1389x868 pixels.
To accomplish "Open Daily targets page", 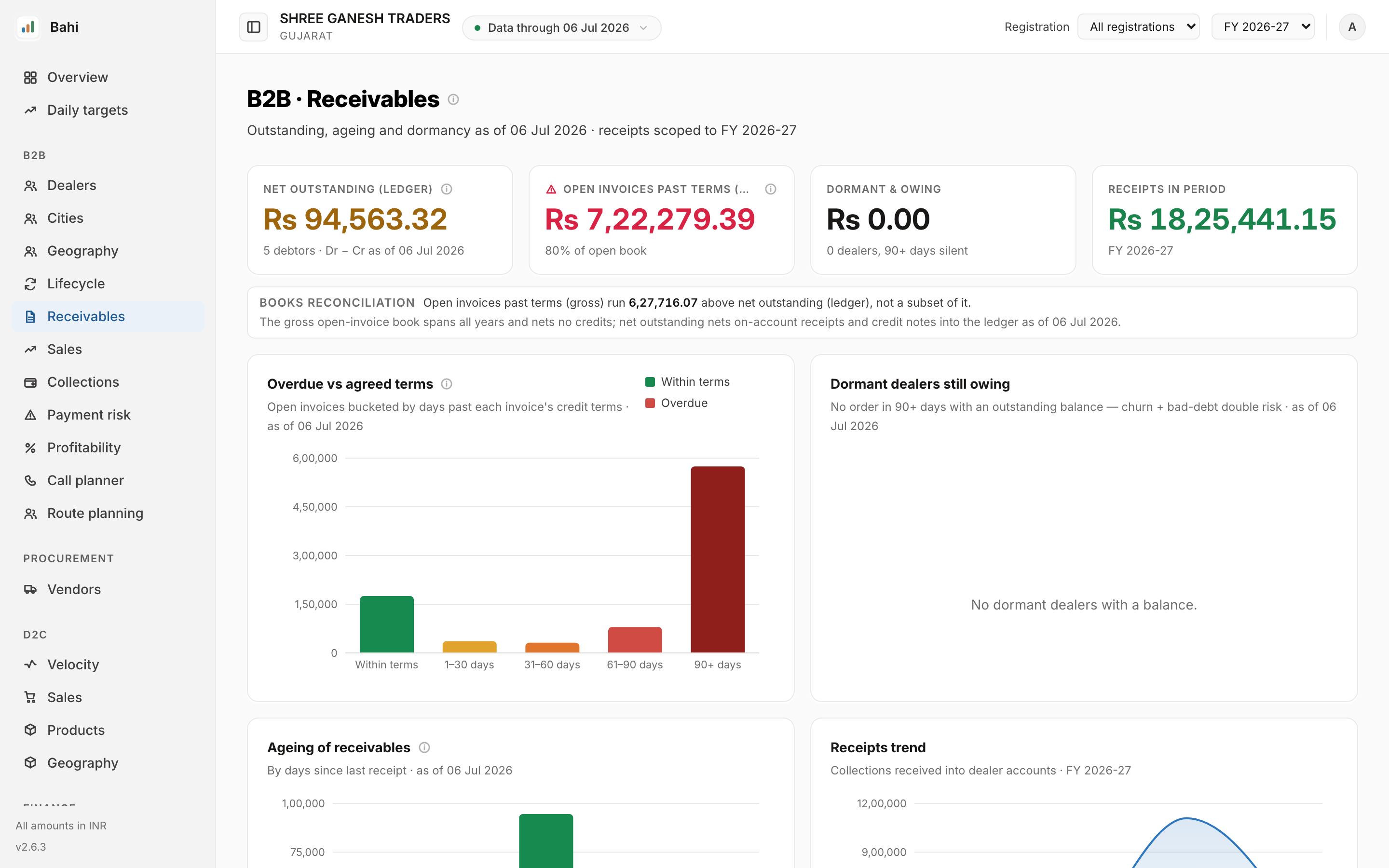I will coord(108,110).
